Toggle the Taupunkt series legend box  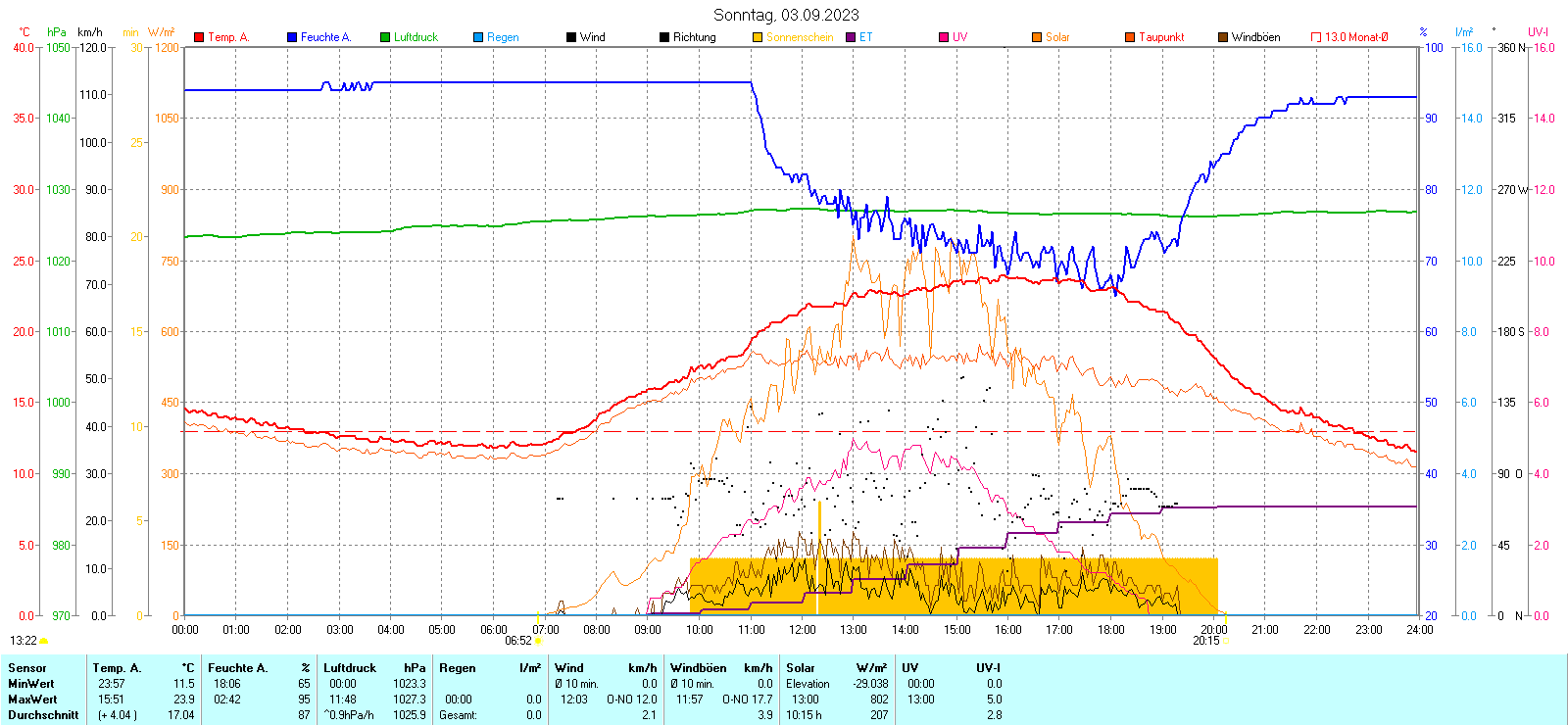tap(1130, 37)
